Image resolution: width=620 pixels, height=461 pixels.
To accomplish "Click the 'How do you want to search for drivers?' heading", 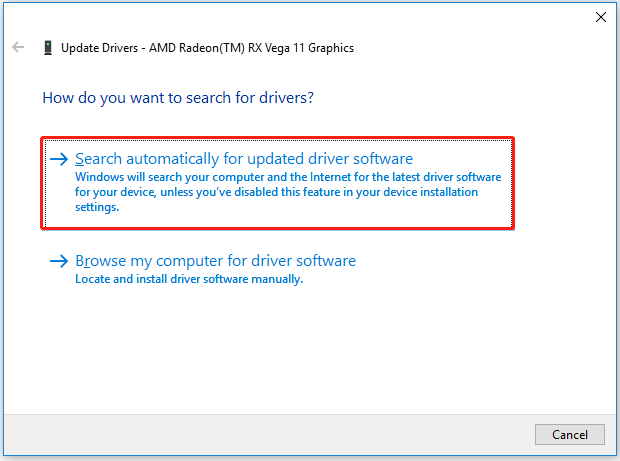I will tap(178, 98).
